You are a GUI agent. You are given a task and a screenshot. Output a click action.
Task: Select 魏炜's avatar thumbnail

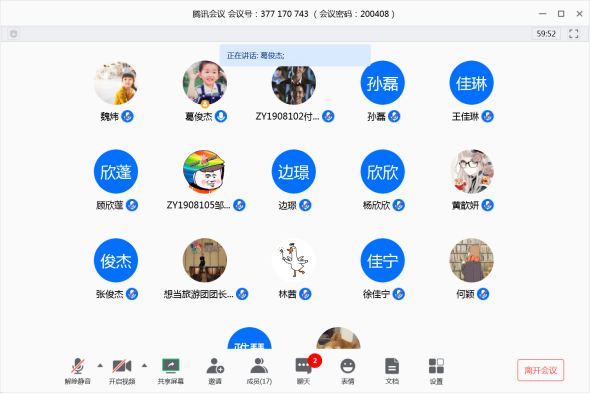click(116, 83)
